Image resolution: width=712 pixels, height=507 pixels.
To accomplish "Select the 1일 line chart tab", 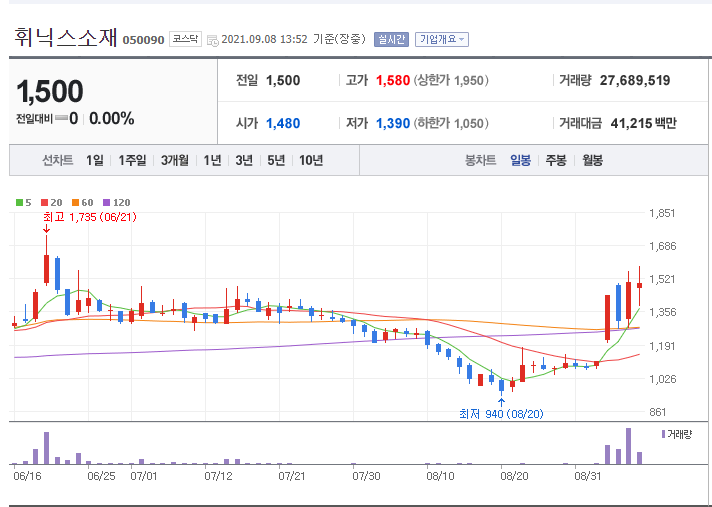I will tap(95, 160).
